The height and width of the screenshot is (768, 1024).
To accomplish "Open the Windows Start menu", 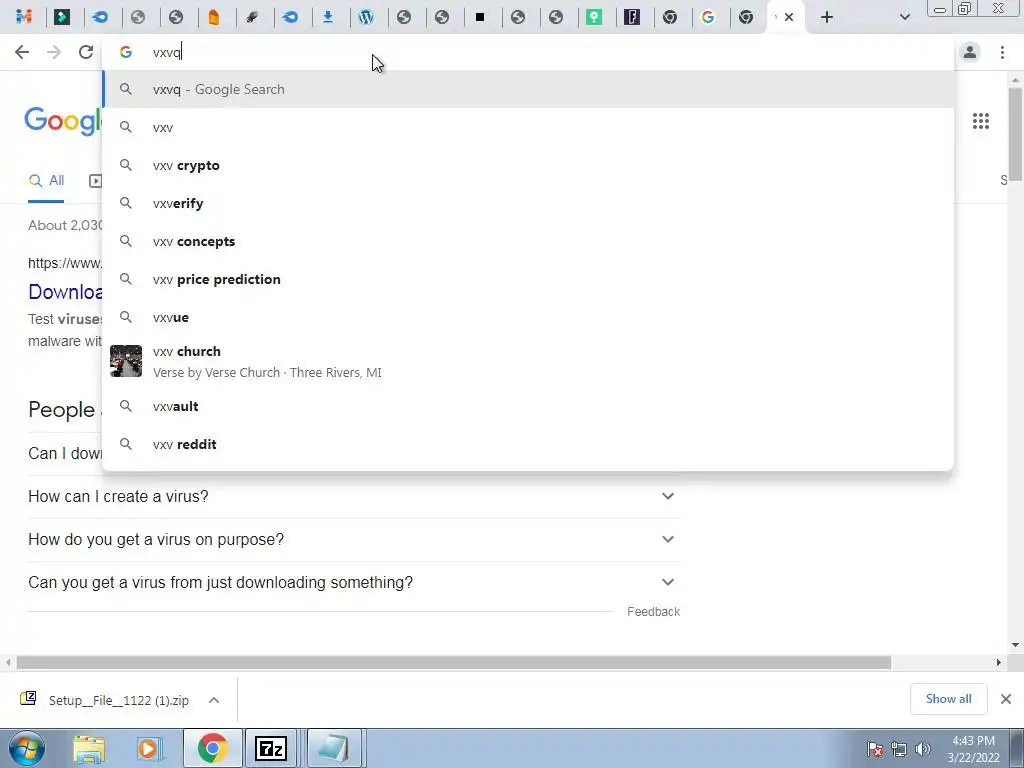I will 27,748.
